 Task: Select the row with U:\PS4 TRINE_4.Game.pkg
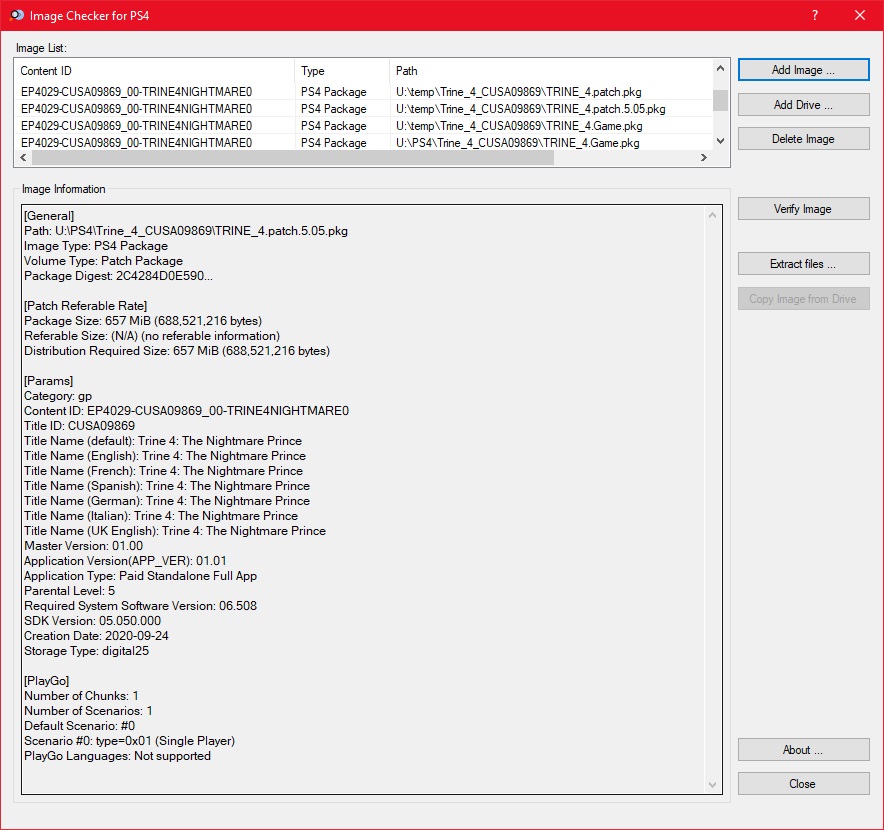click(364, 143)
